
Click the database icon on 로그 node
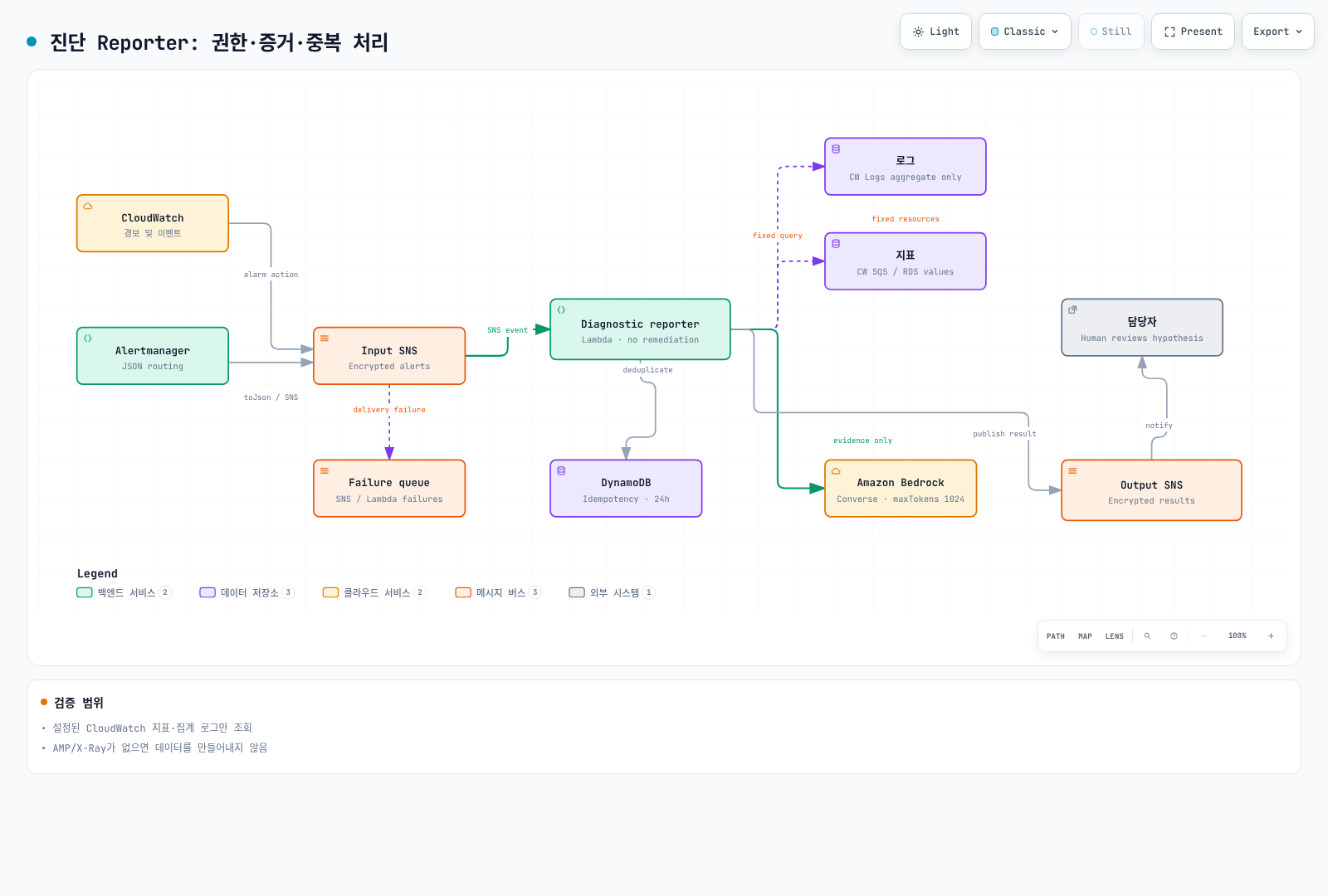pyautogui.click(x=836, y=149)
